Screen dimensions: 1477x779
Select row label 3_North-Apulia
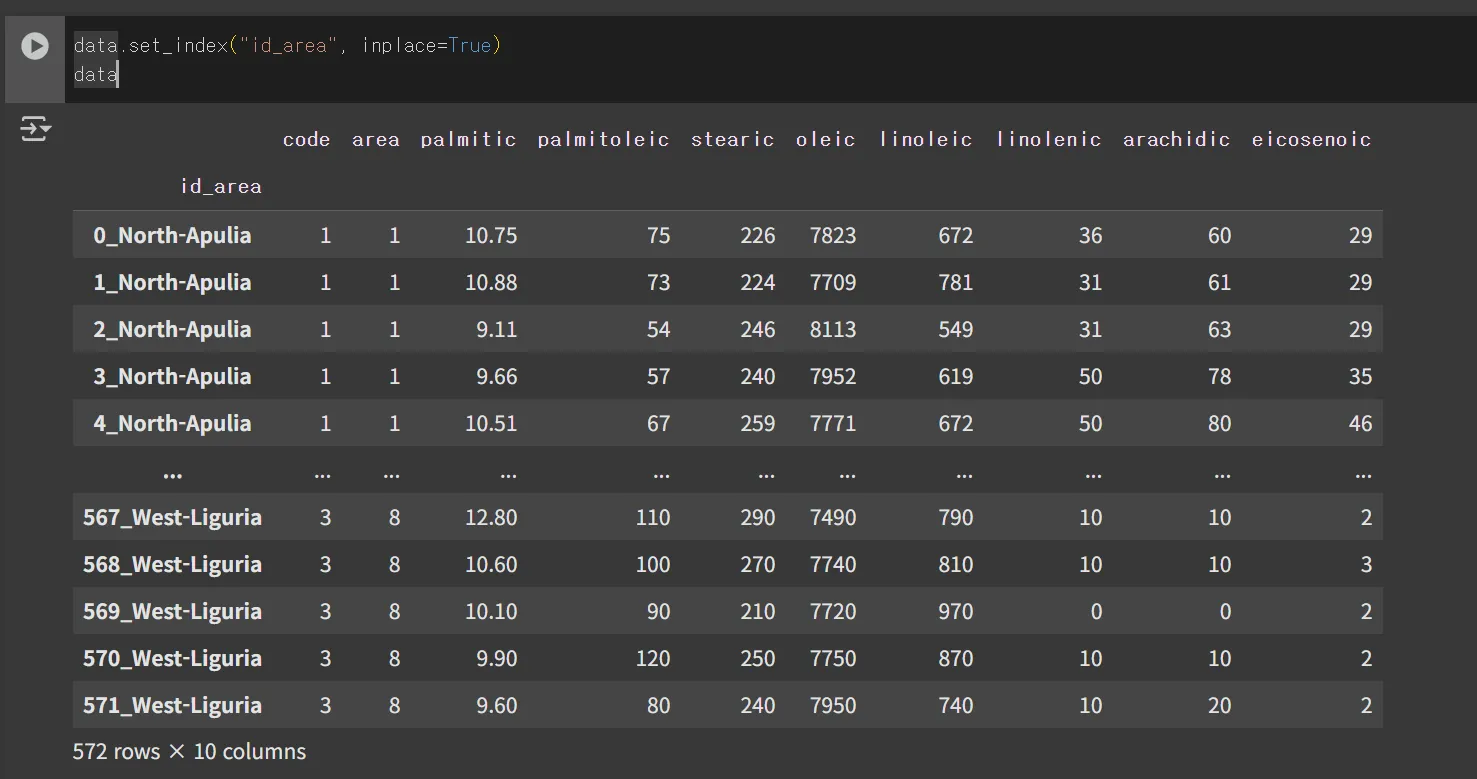tap(172, 377)
